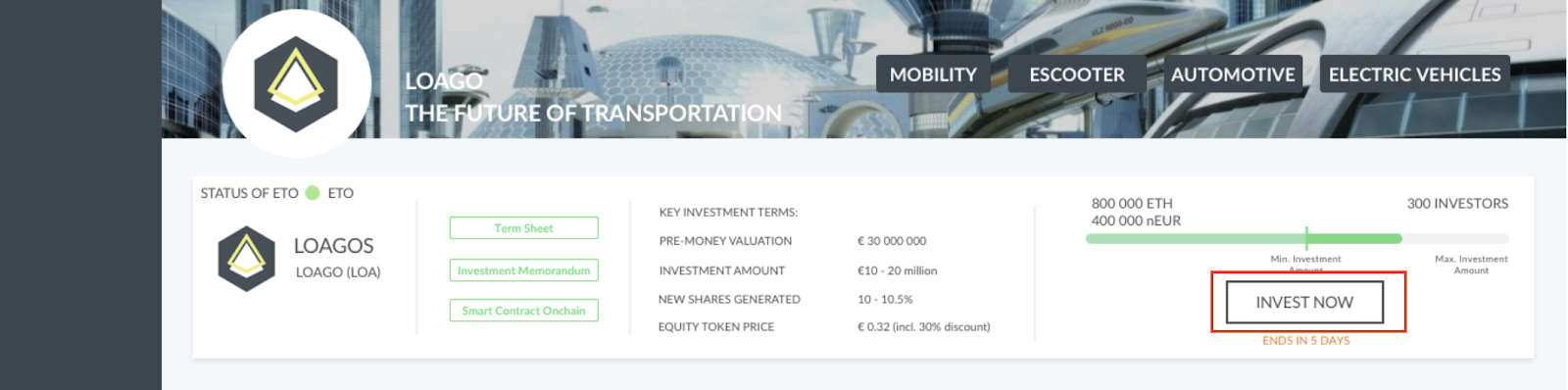Select the ESCOOTER tag
The image size is (1568, 390).
click(x=1077, y=74)
